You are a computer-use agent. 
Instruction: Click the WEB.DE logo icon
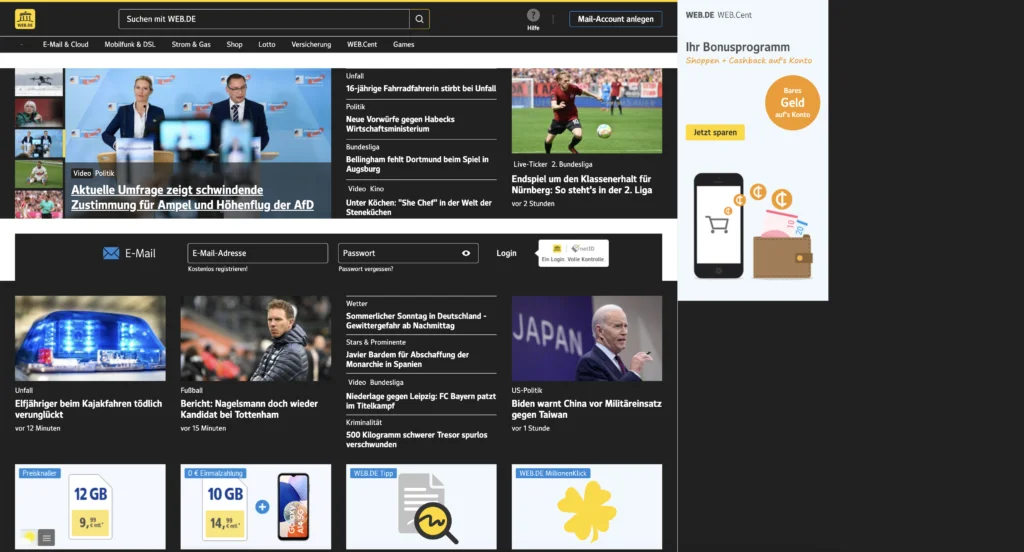25,19
